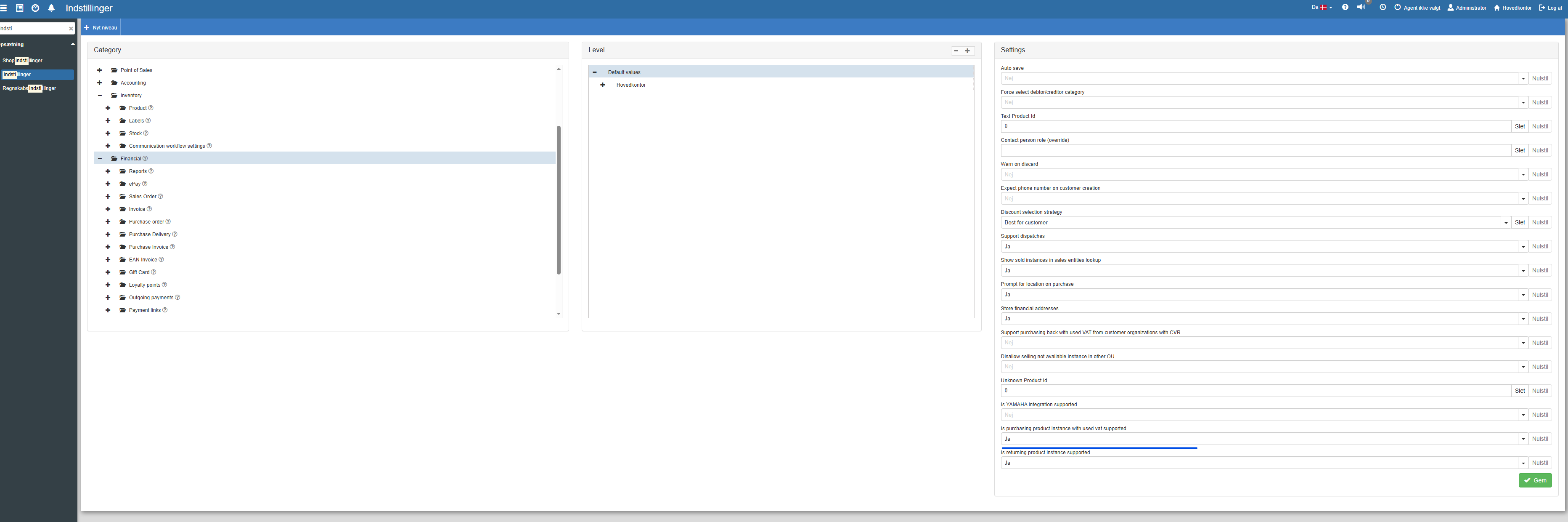The height and width of the screenshot is (522, 1568).
Task: Click Nyt niveau button
Action: (101, 27)
